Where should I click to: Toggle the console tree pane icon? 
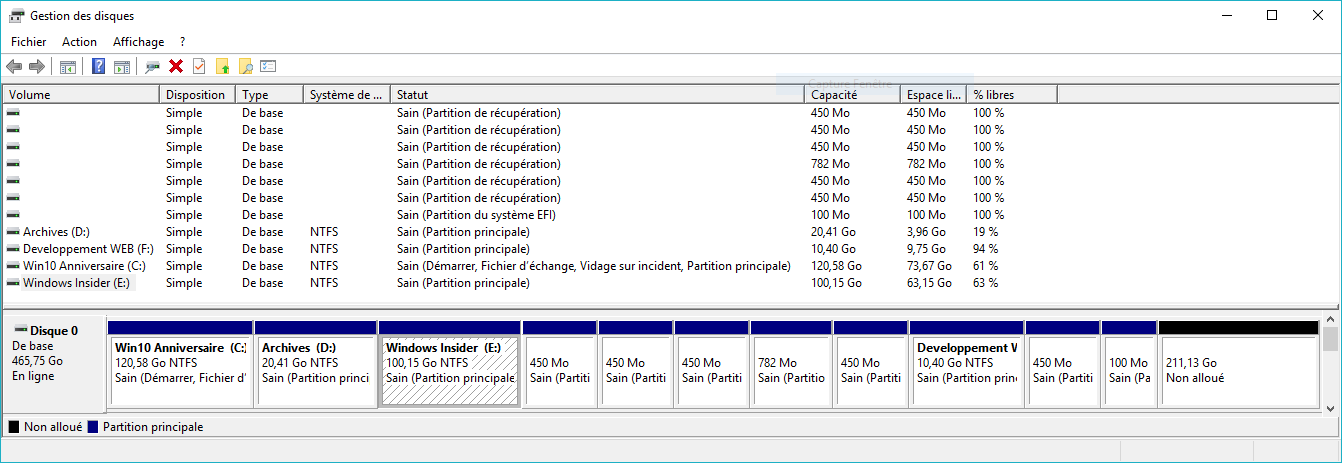click(68, 67)
